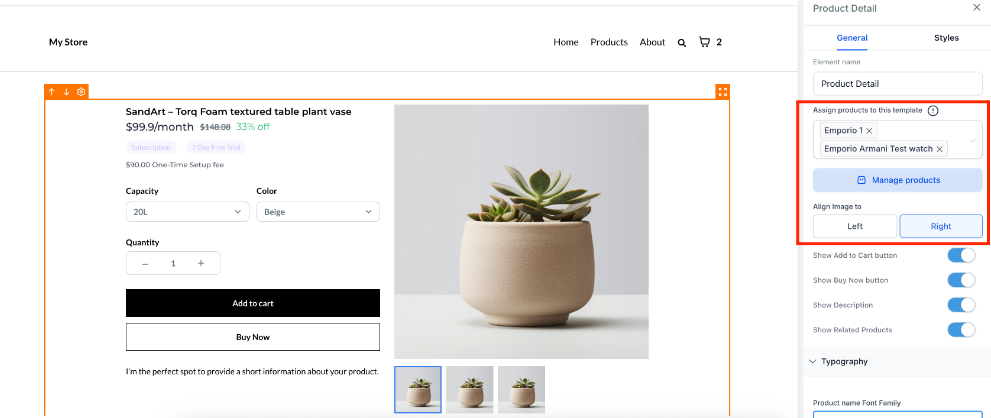Click the move section up arrow icon
991x418 pixels.
52,92
